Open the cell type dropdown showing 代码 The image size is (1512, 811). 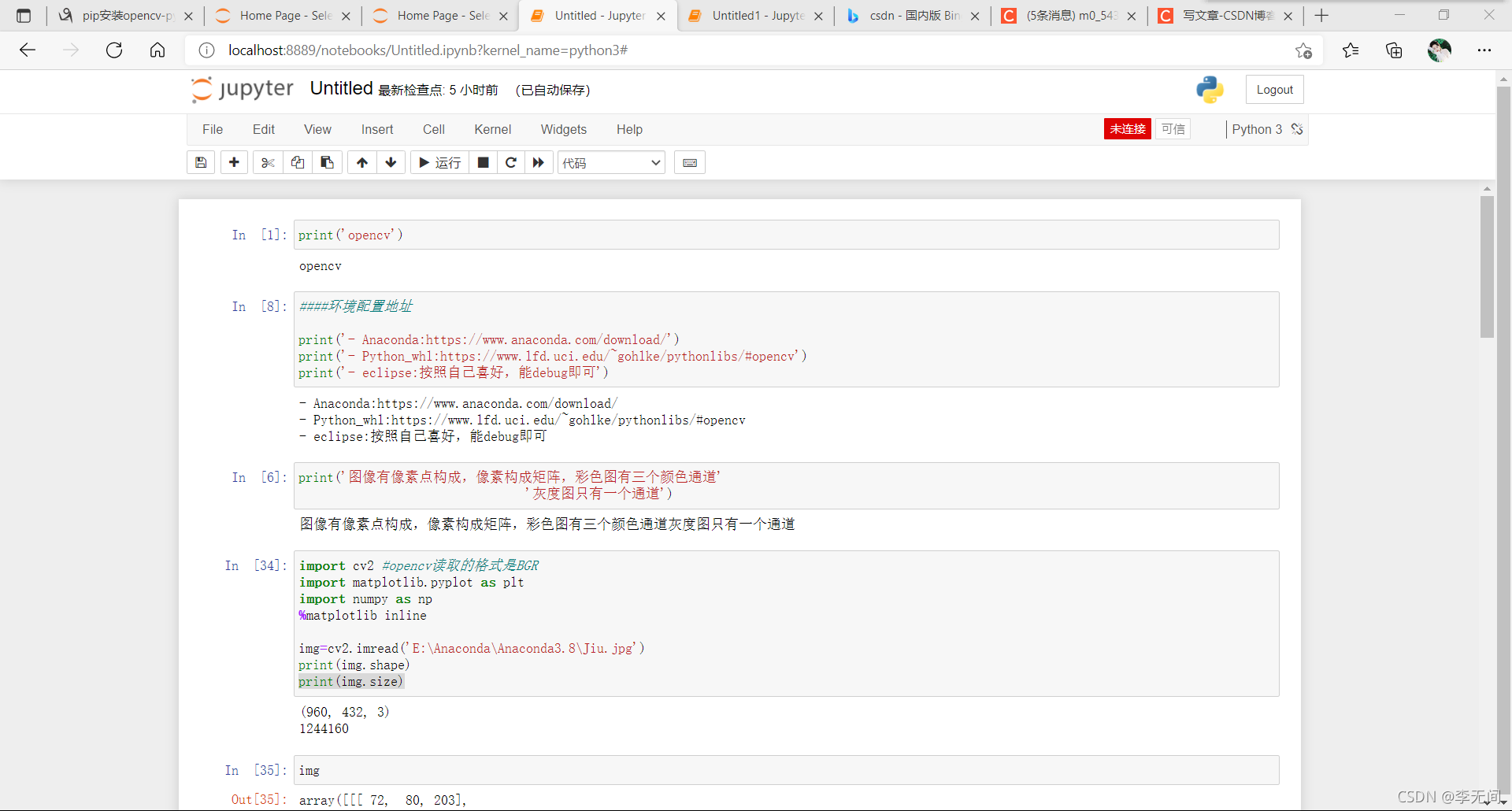click(x=611, y=162)
